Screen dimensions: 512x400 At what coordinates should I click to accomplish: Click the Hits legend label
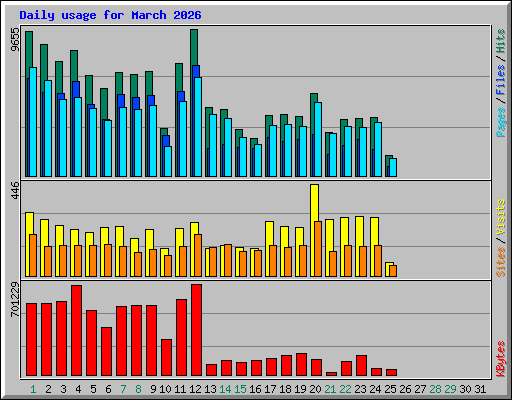(501, 41)
